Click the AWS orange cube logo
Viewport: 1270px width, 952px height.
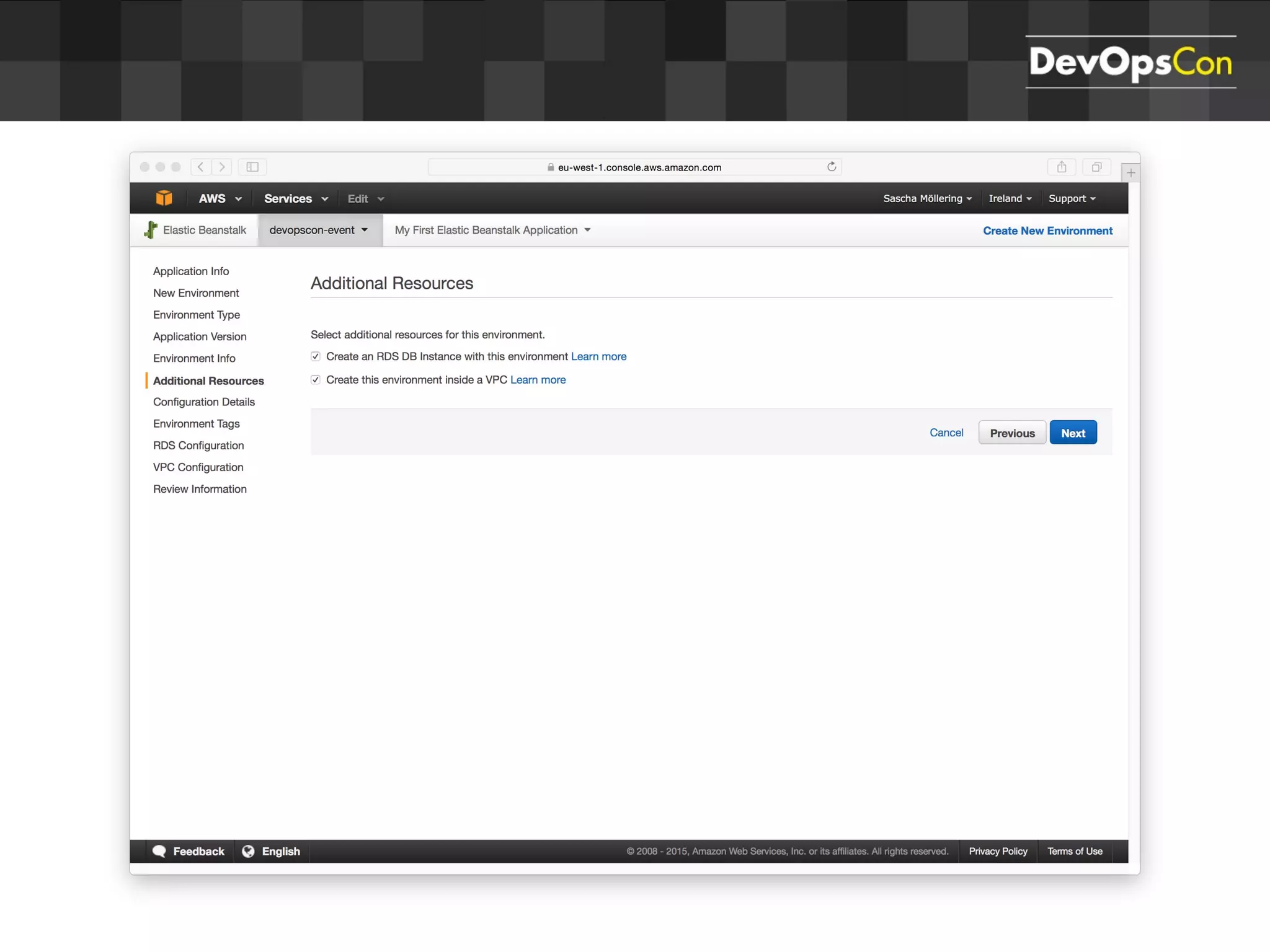click(164, 198)
